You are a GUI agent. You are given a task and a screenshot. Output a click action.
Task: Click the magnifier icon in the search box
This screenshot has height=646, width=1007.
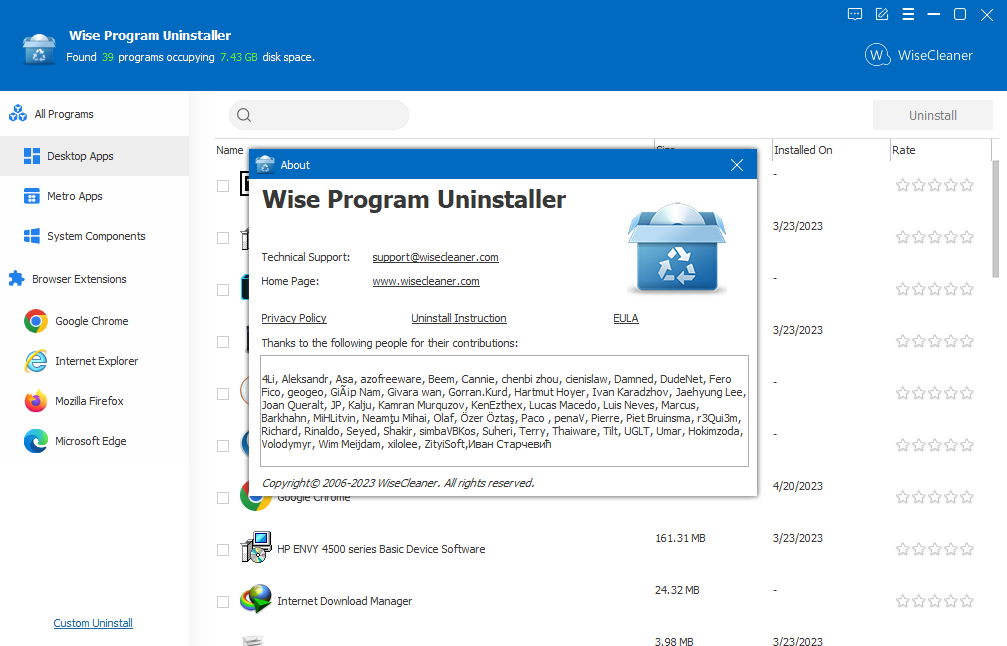(x=244, y=115)
